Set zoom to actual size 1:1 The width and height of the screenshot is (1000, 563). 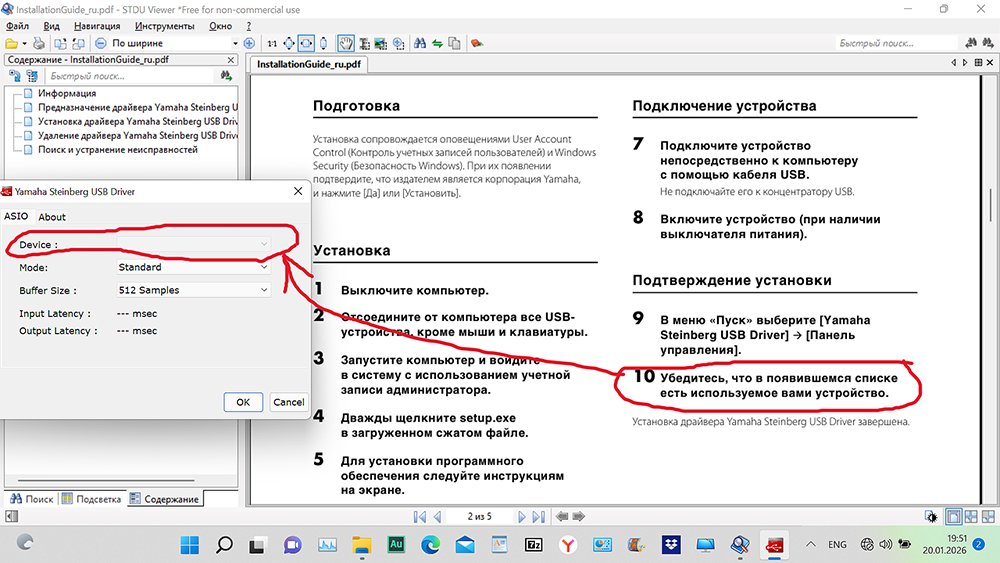coord(272,43)
